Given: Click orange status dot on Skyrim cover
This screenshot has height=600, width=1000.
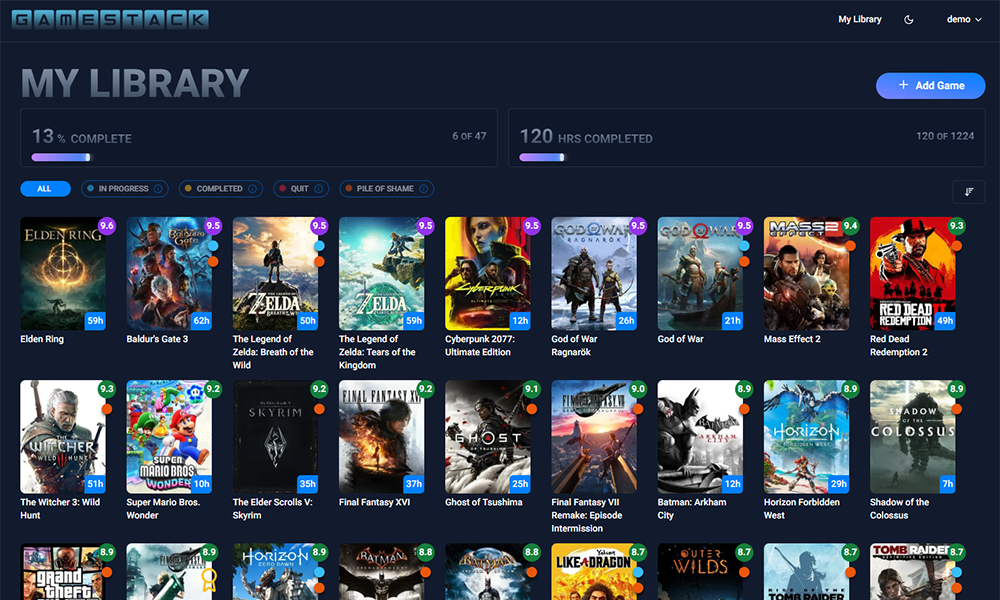Looking at the screenshot, I should pyautogui.click(x=319, y=409).
